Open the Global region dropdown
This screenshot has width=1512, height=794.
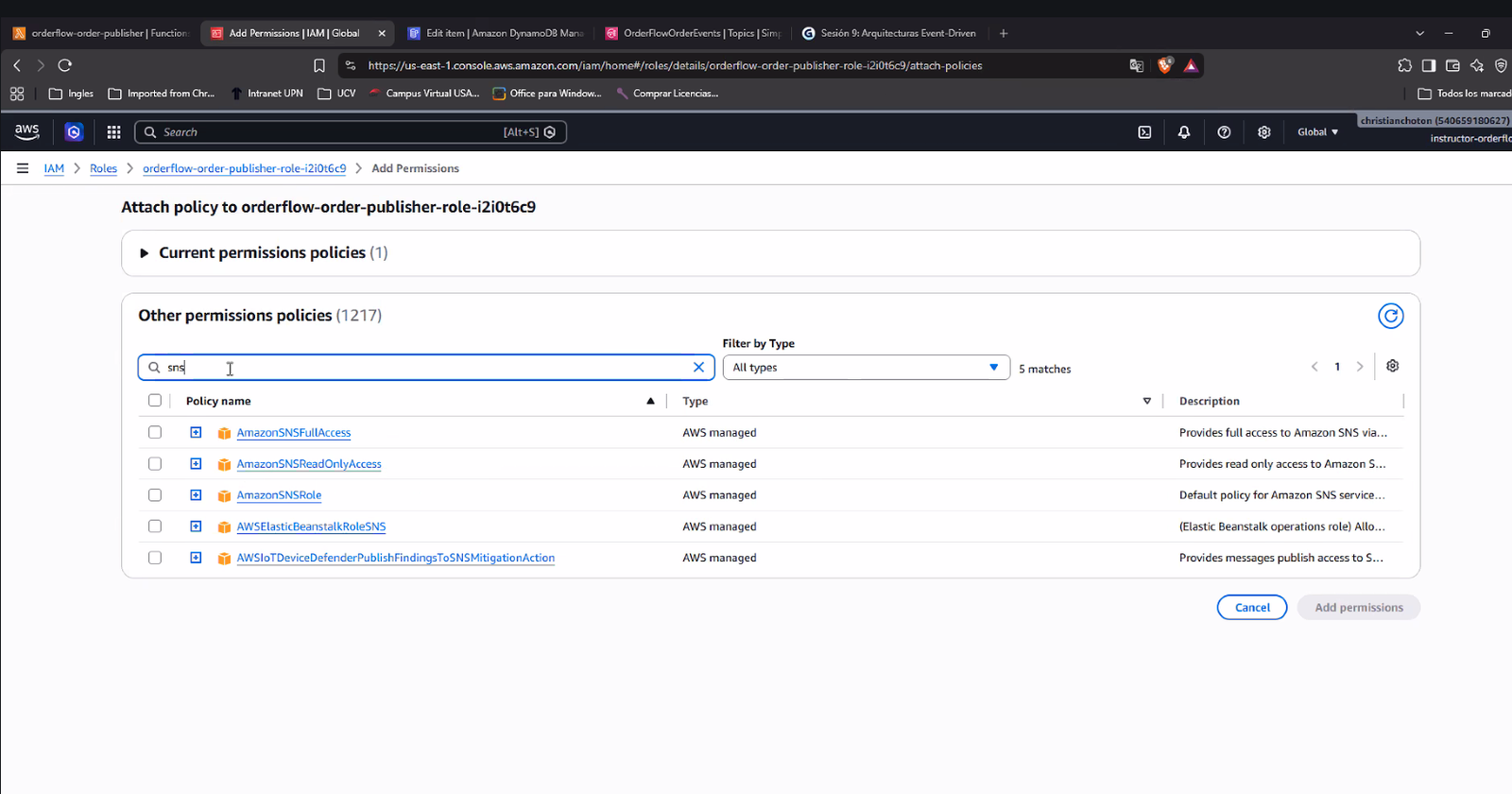1317,132
